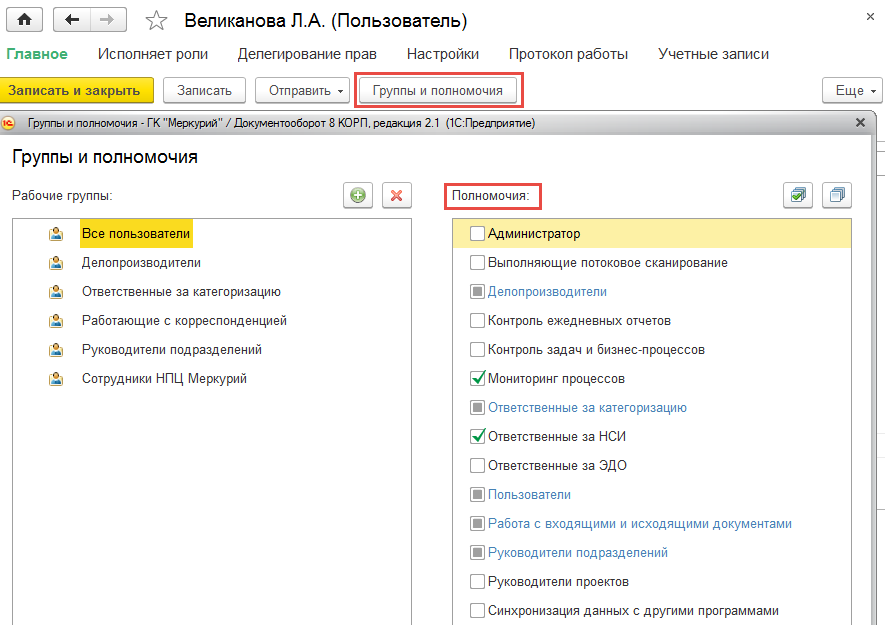The height and width of the screenshot is (625, 885).
Task: Toggle the Пользователи permission checkbox
Action: tap(477, 495)
